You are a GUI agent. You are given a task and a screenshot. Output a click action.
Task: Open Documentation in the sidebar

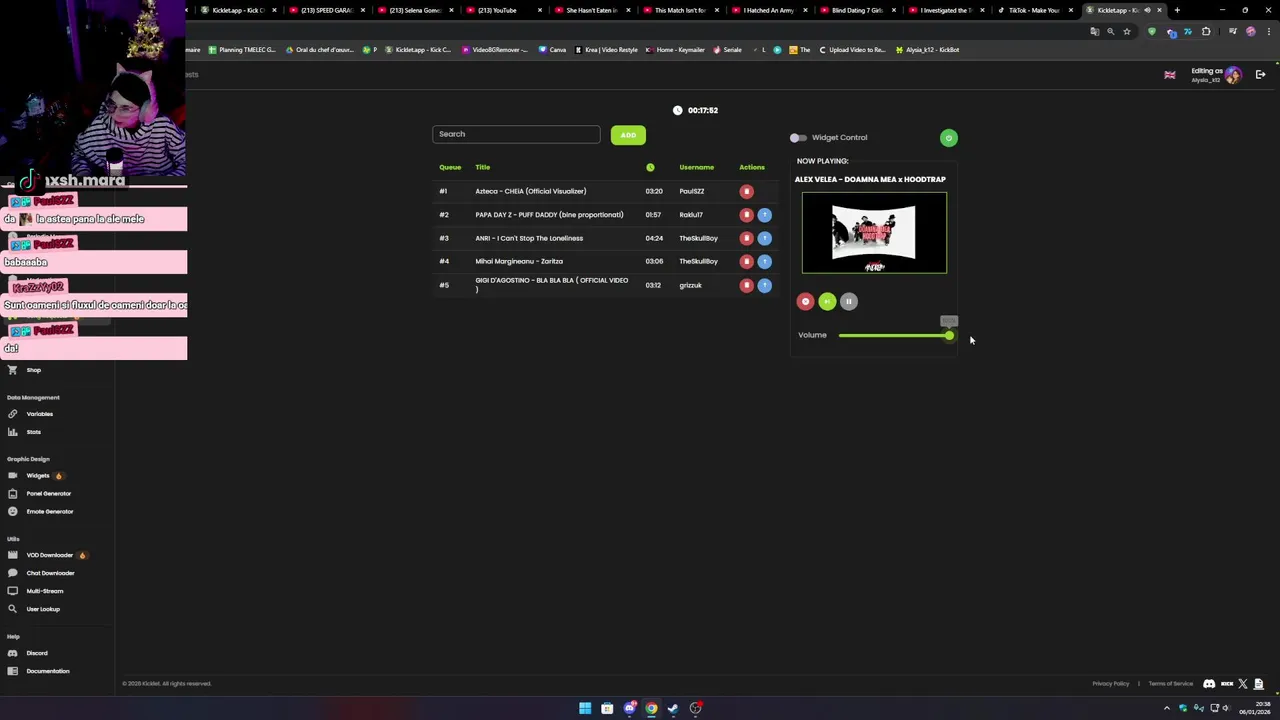pyautogui.click(x=48, y=671)
